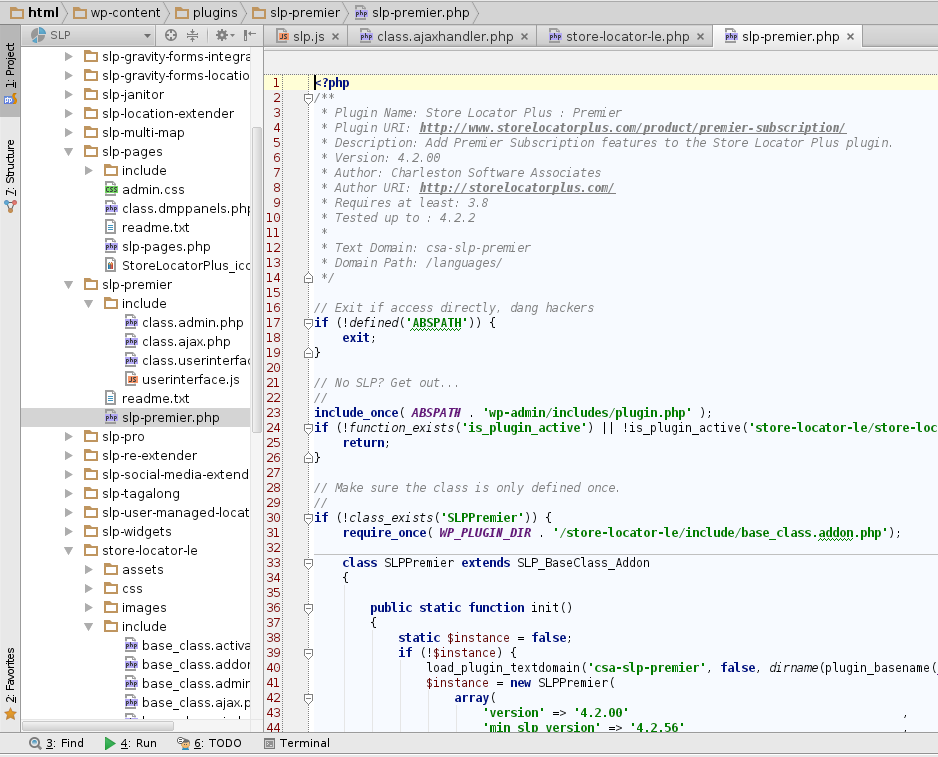
Task: Open userinterface.js in the project tree
Action: tap(190, 380)
